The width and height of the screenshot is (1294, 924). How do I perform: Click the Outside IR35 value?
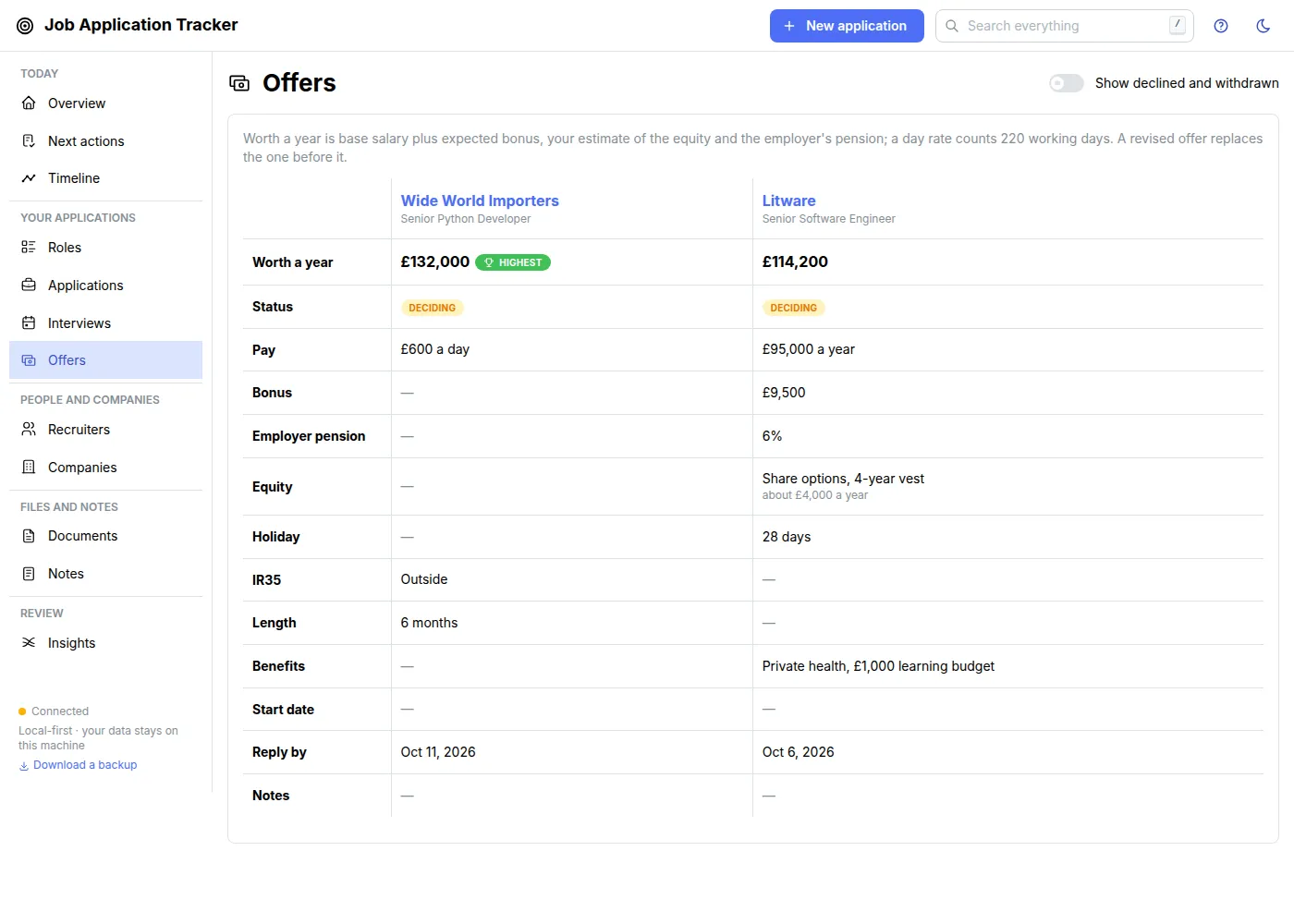pyautogui.click(x=424, y=579)
